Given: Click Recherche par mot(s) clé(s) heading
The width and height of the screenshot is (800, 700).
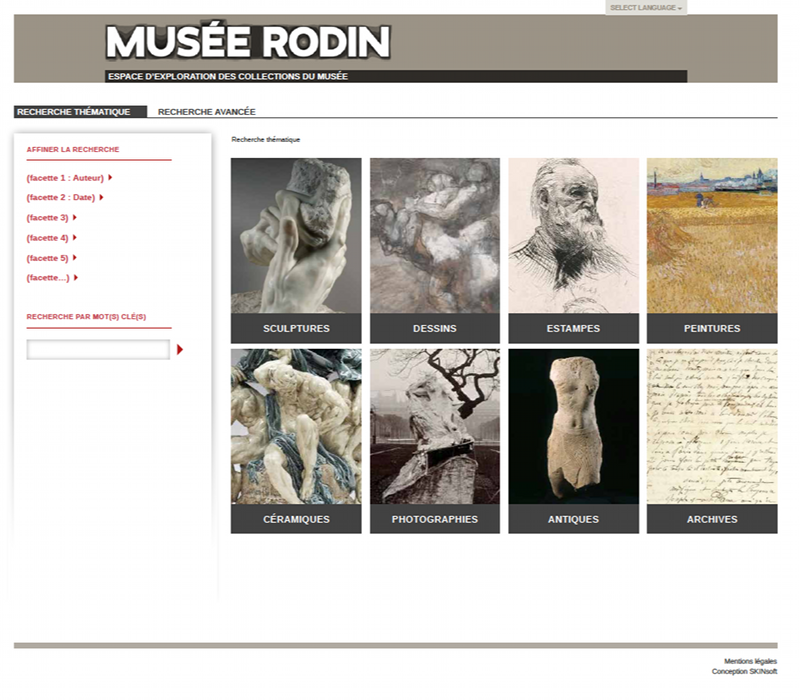Looking at the screenshot, I should (x=86, y=317).
